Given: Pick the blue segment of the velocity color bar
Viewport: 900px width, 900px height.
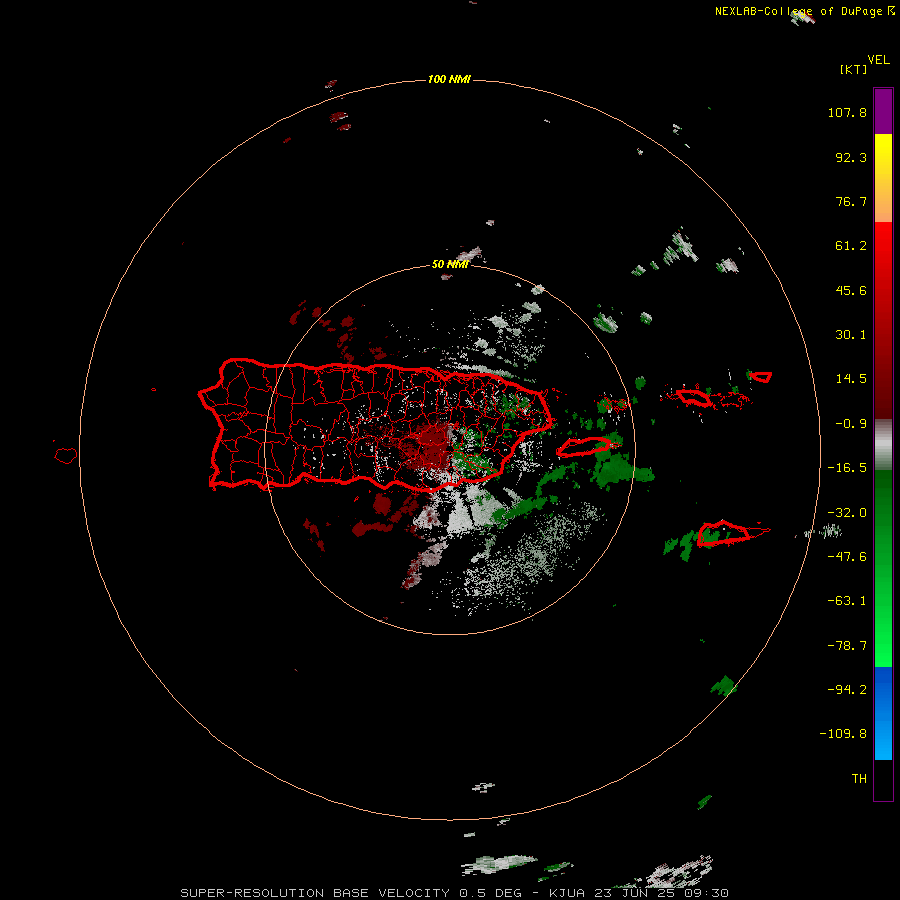Looking at the screenshot, I should 883,713.
